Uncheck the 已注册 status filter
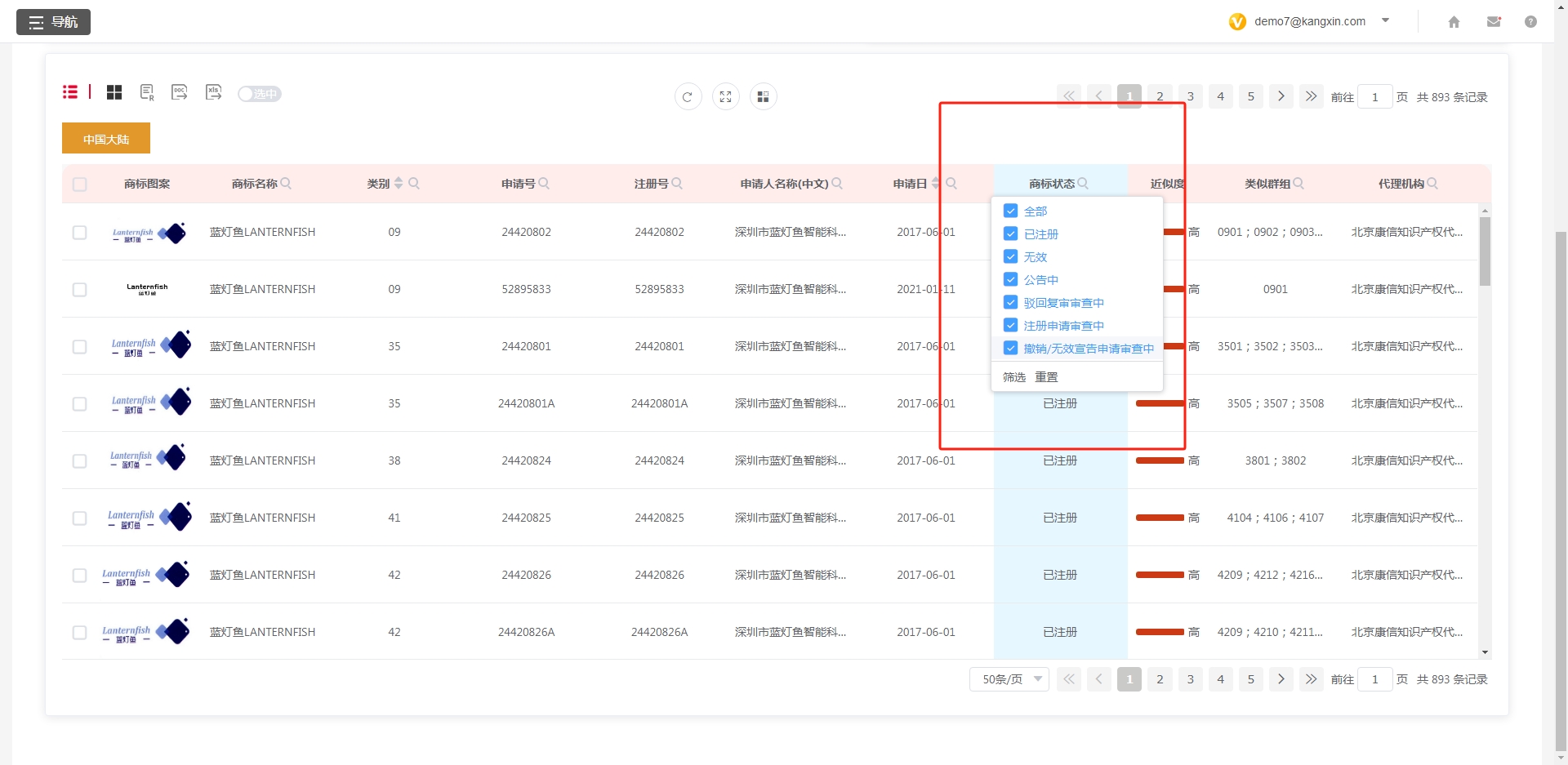Screen dimensions: 1568x765 [1009, 234]
